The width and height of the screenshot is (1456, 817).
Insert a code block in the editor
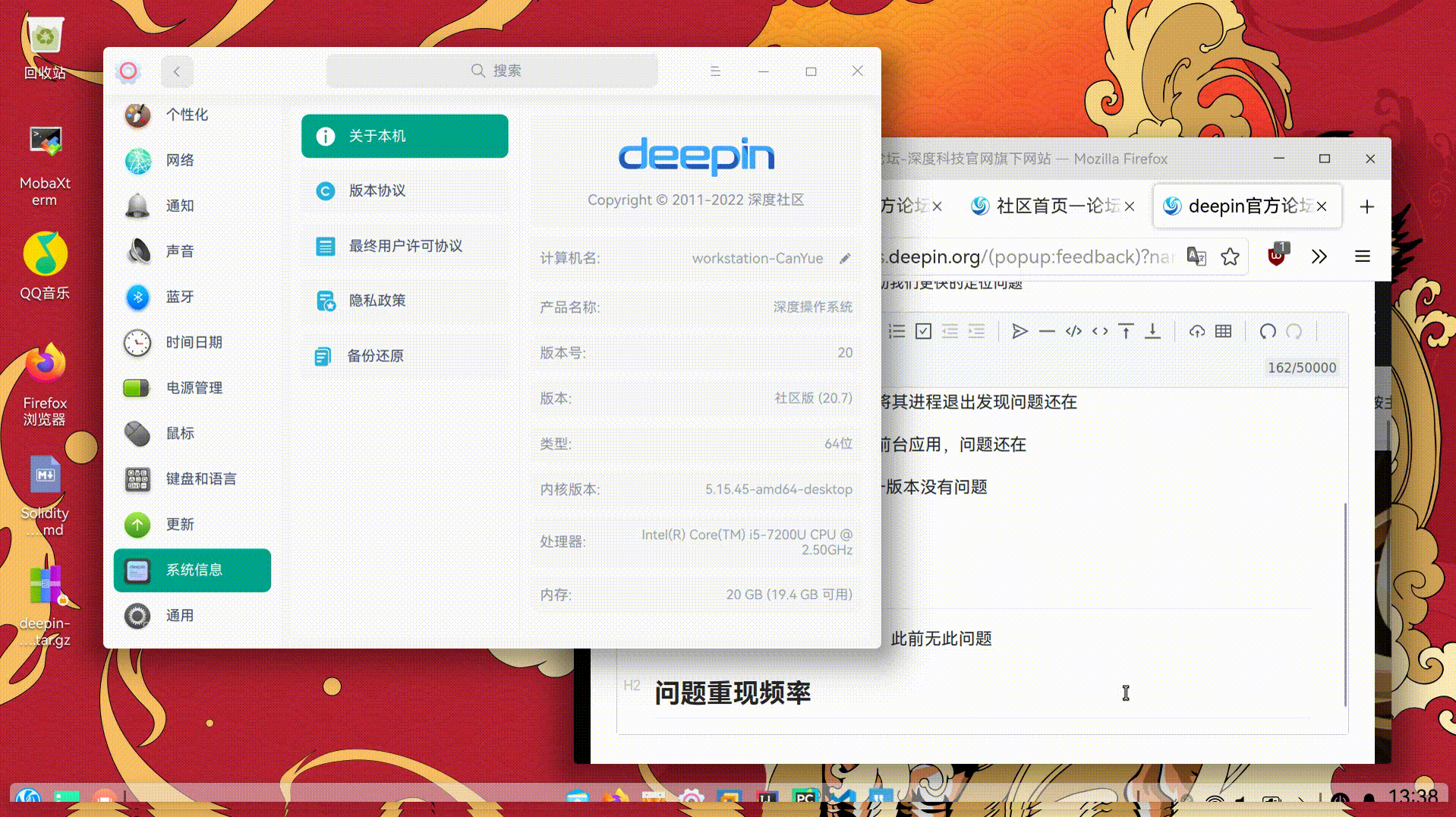click(1073, 331)
